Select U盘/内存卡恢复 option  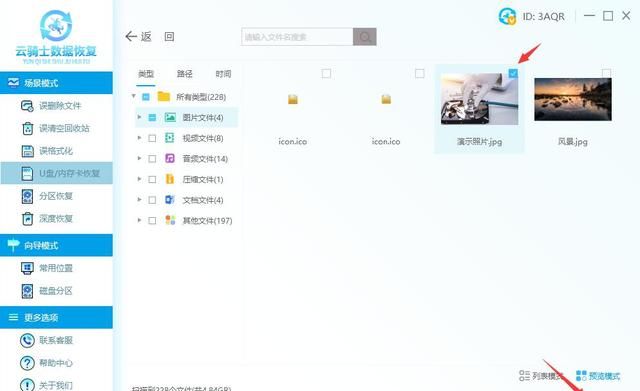click(x=56, y=173)
